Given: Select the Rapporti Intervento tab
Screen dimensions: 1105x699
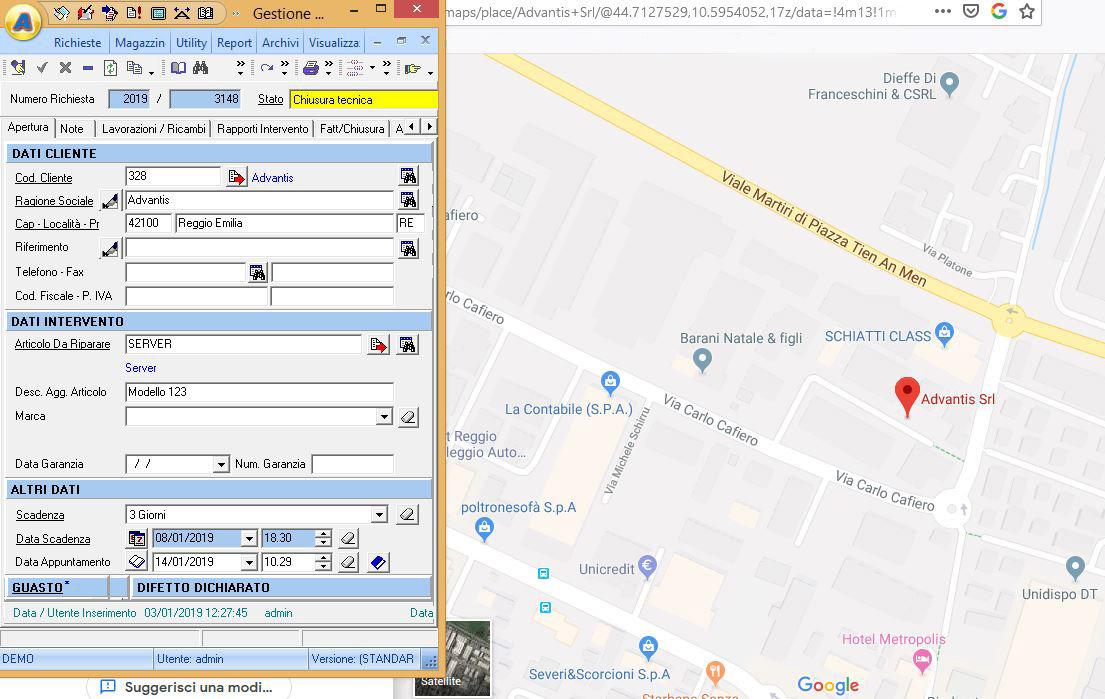Looking at the screenshot, I should click(262, 128).
